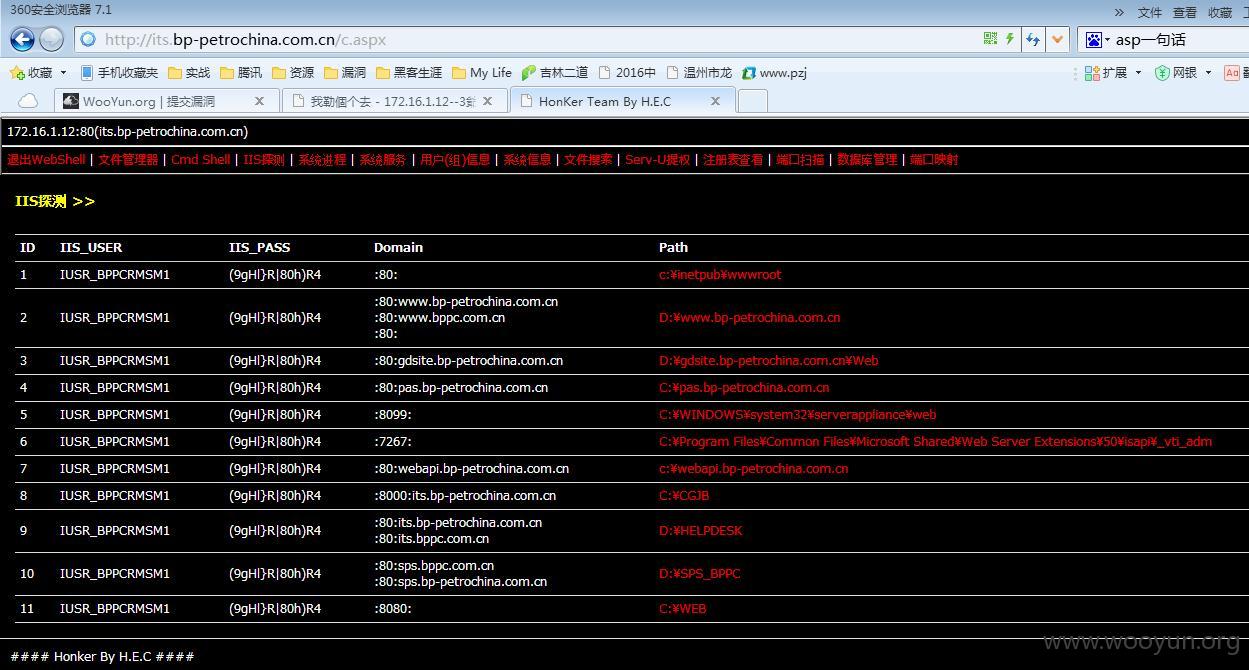Open the D:¥SPS_BPPC path link
This screenshot has width=1249, height=670.
699,574
